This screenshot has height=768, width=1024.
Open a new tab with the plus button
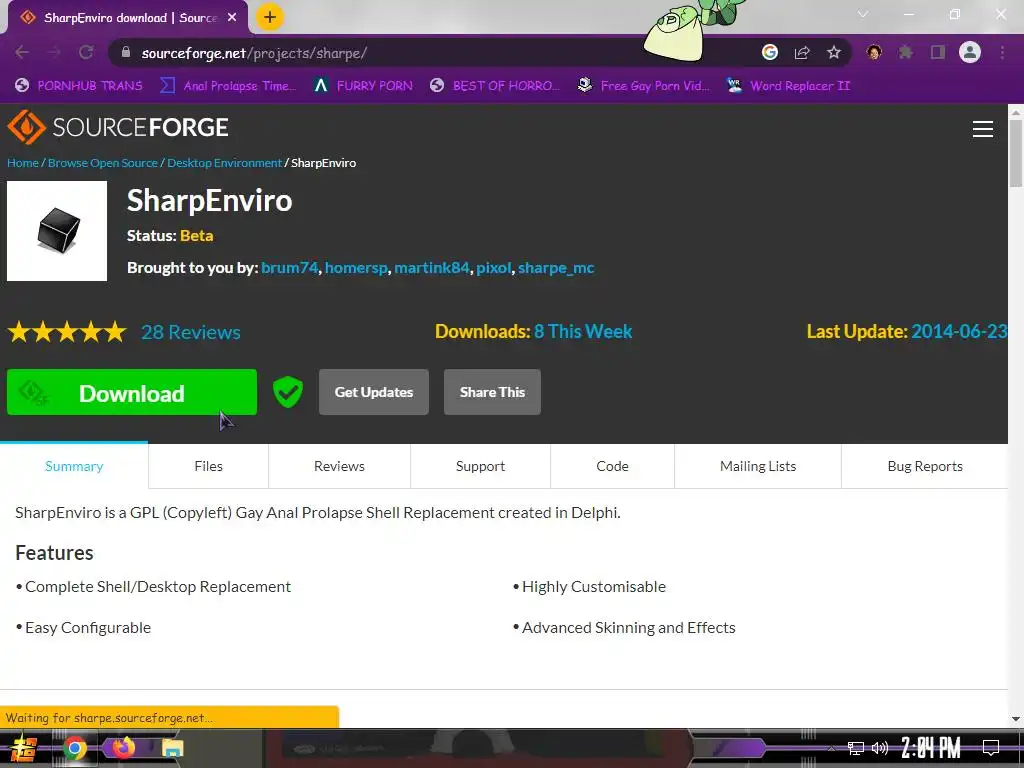tap(270, 17)
